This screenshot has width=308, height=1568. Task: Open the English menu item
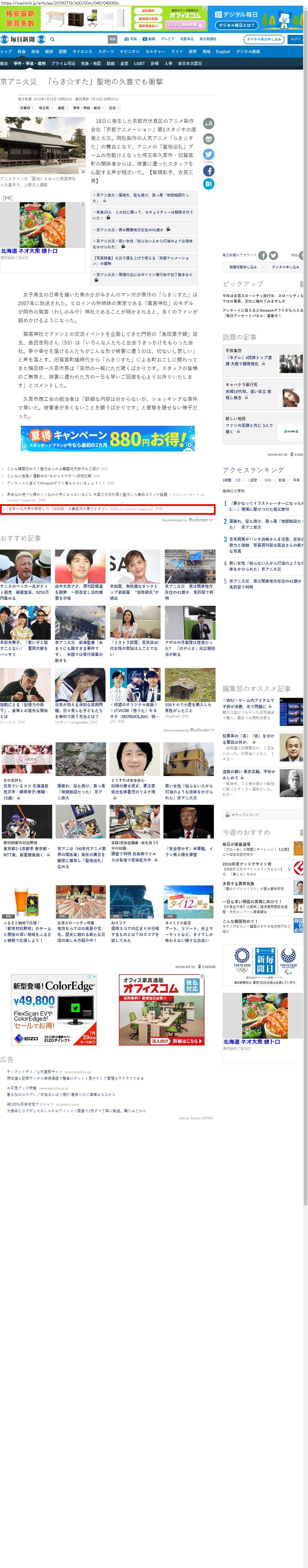[223, 52]
